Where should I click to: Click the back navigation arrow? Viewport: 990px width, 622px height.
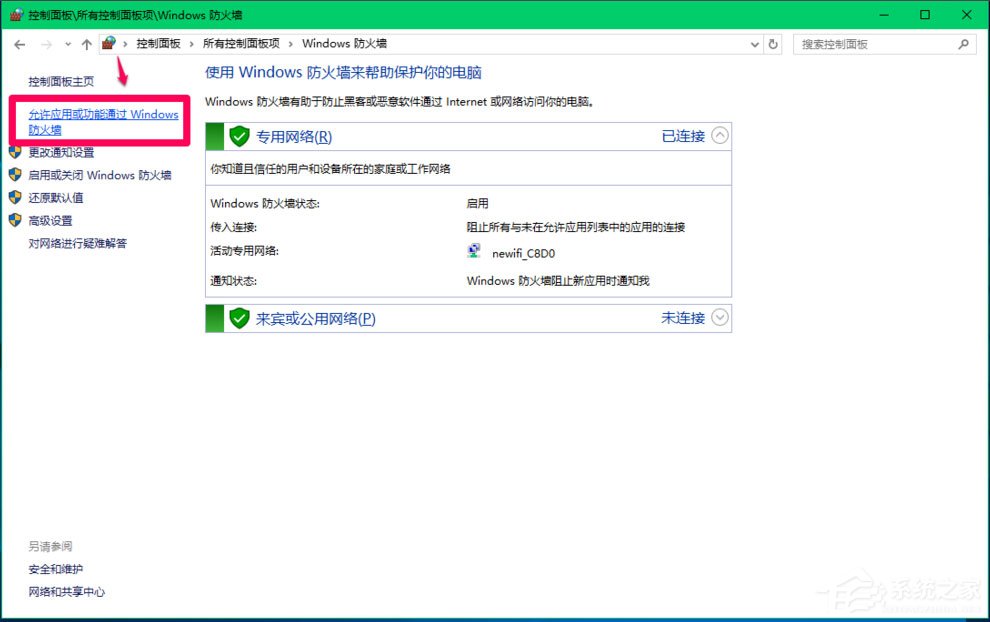pos(20,43)
